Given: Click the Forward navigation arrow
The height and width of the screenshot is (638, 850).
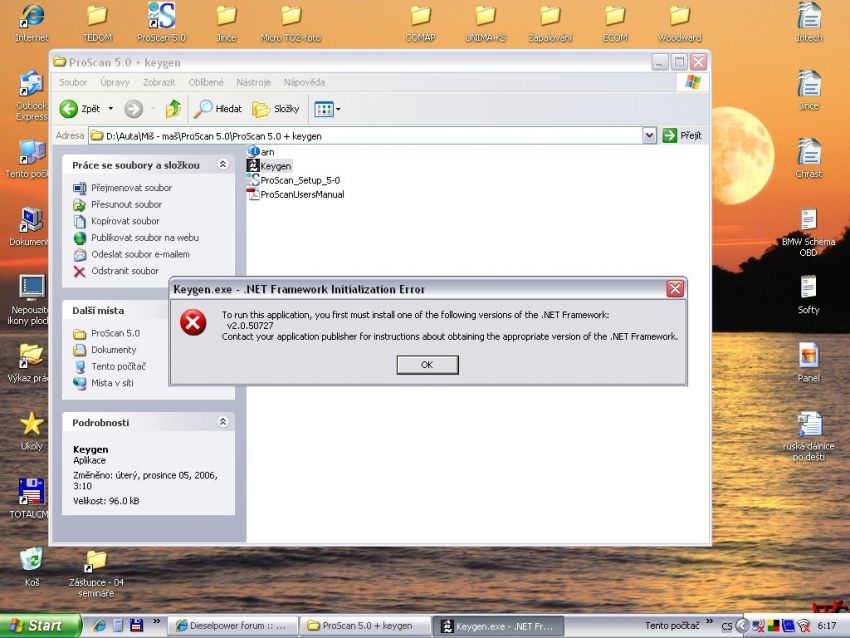Looking at the screenshot, I should [x=133, y=109].
